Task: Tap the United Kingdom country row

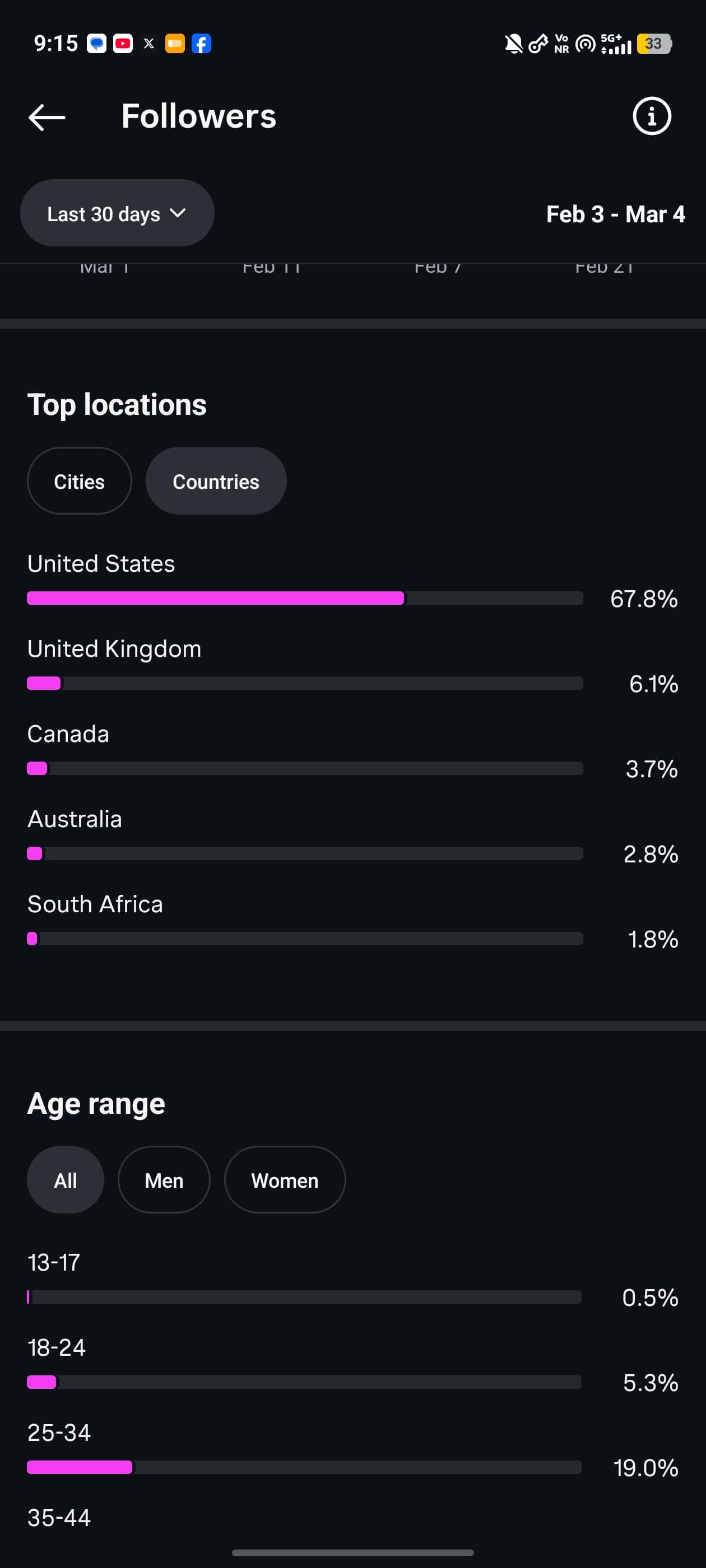Action: tap(114, 650)
